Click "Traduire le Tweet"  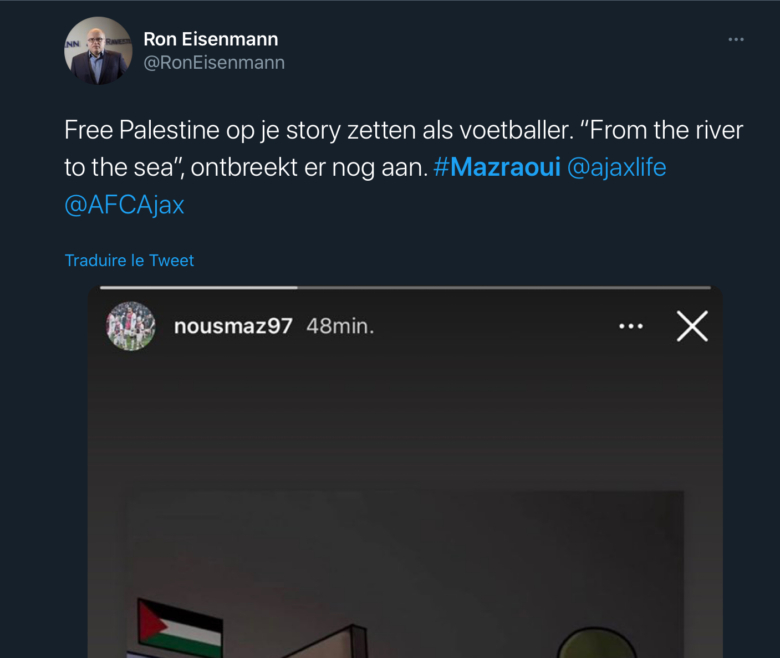click(129, 261)
